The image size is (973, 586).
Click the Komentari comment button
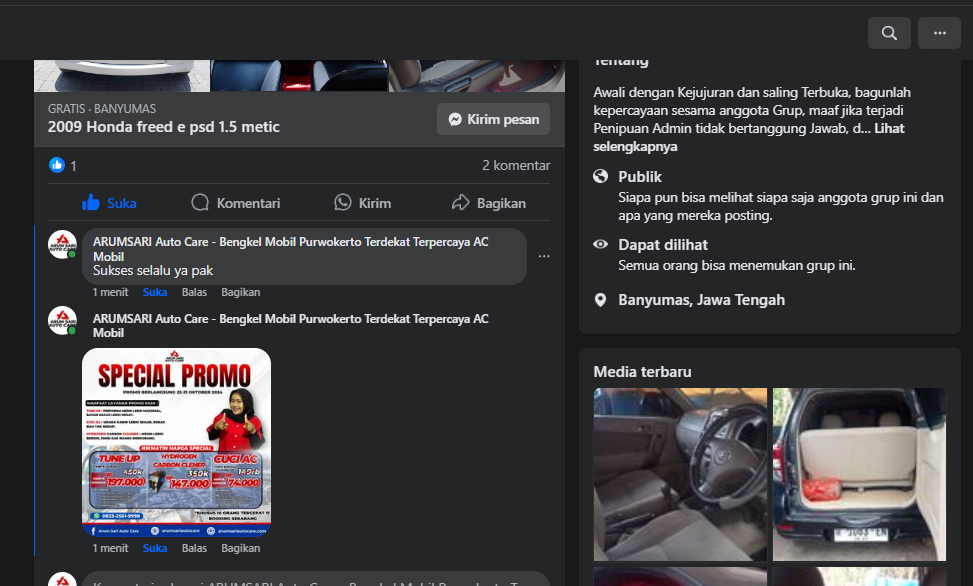(236, 203)
